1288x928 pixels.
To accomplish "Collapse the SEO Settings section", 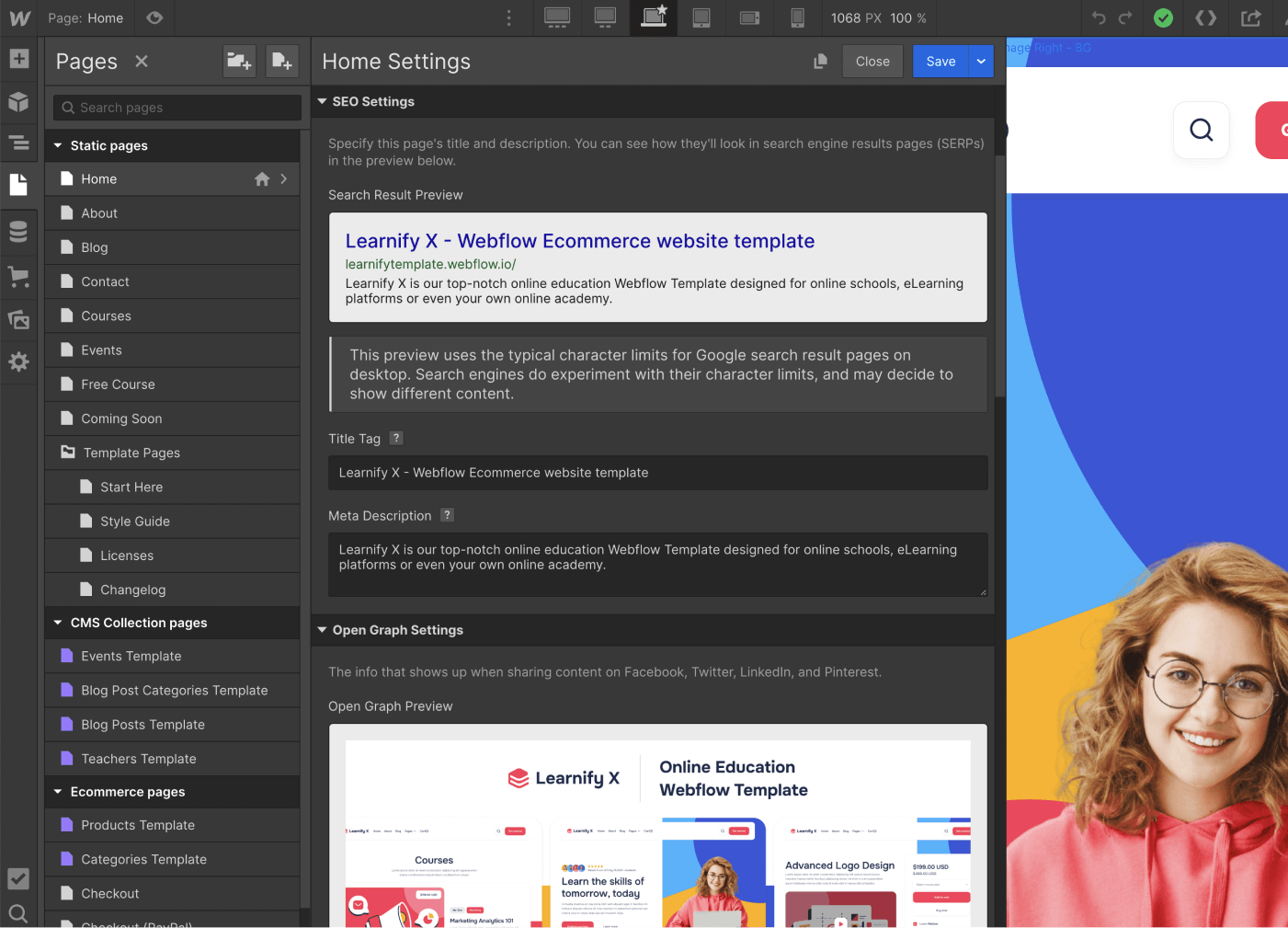I will click(x=322, y=101).
